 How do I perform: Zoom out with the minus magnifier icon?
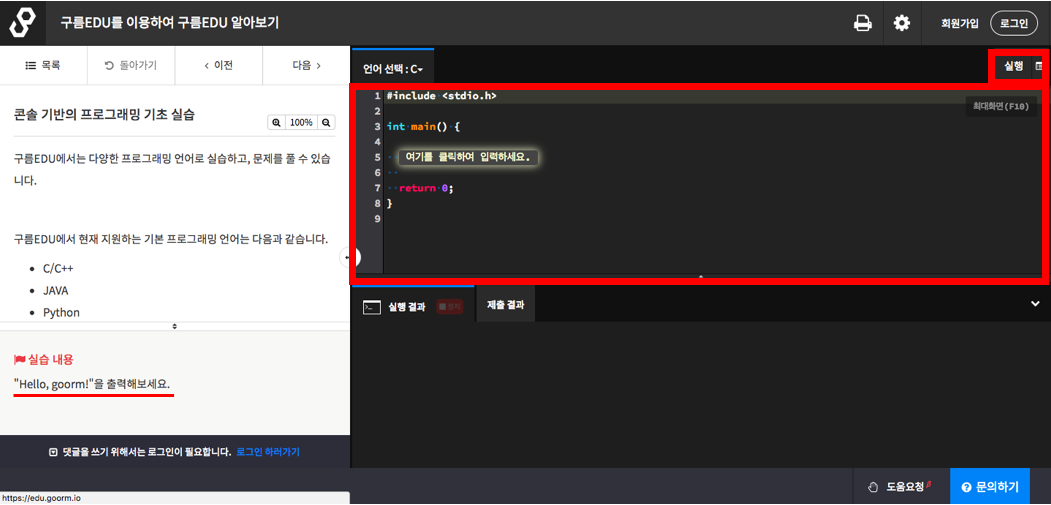tap(326, 123)
